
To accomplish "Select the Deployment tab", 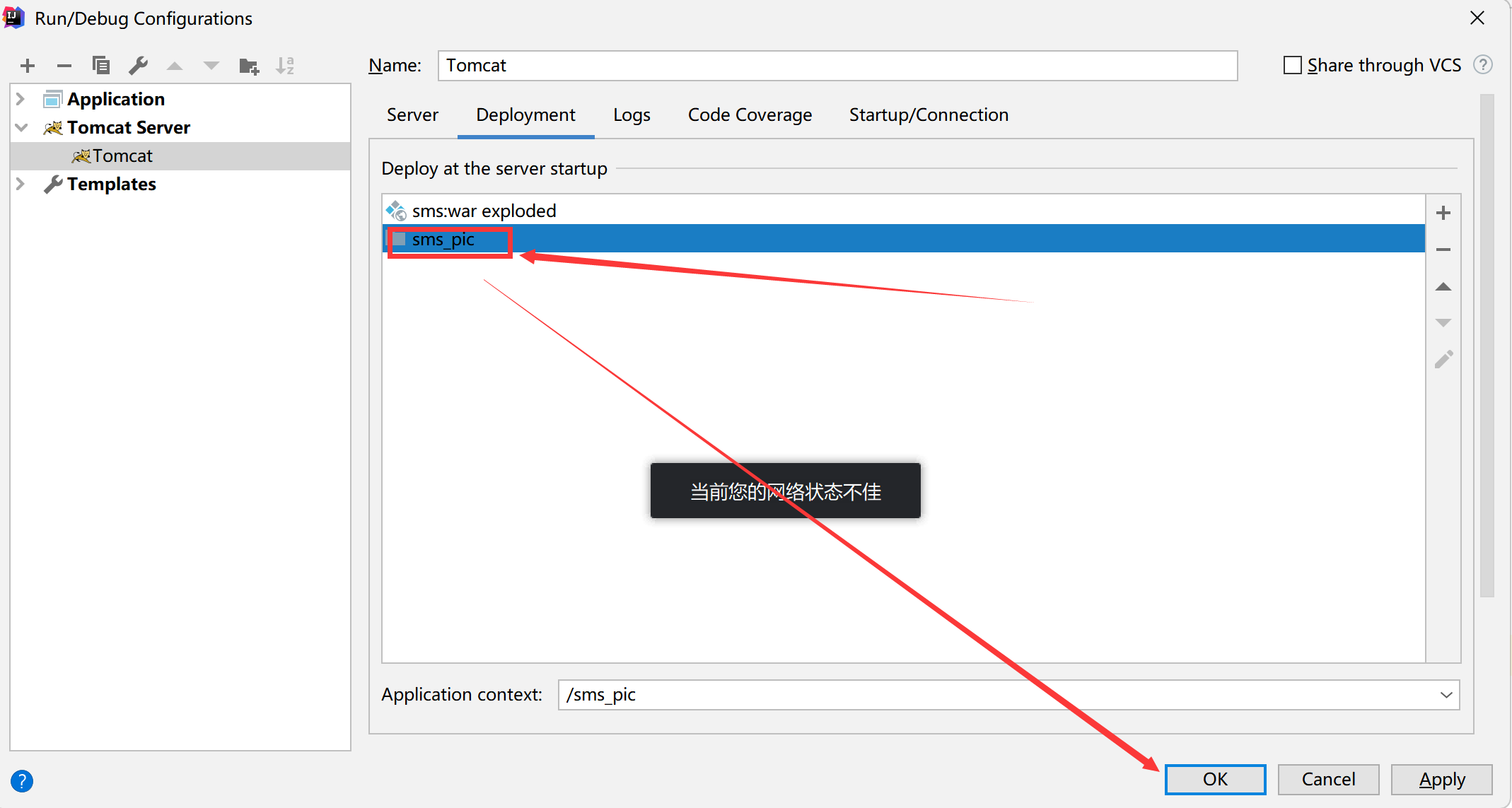I will click(525, 115).
